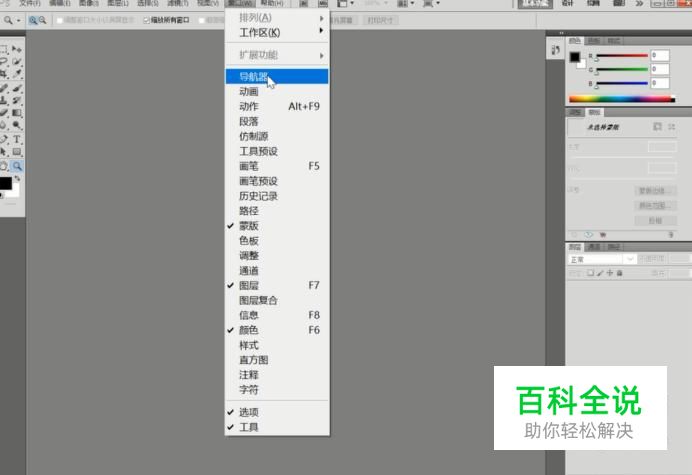Expand the 工作区(K) submenu

277,33
